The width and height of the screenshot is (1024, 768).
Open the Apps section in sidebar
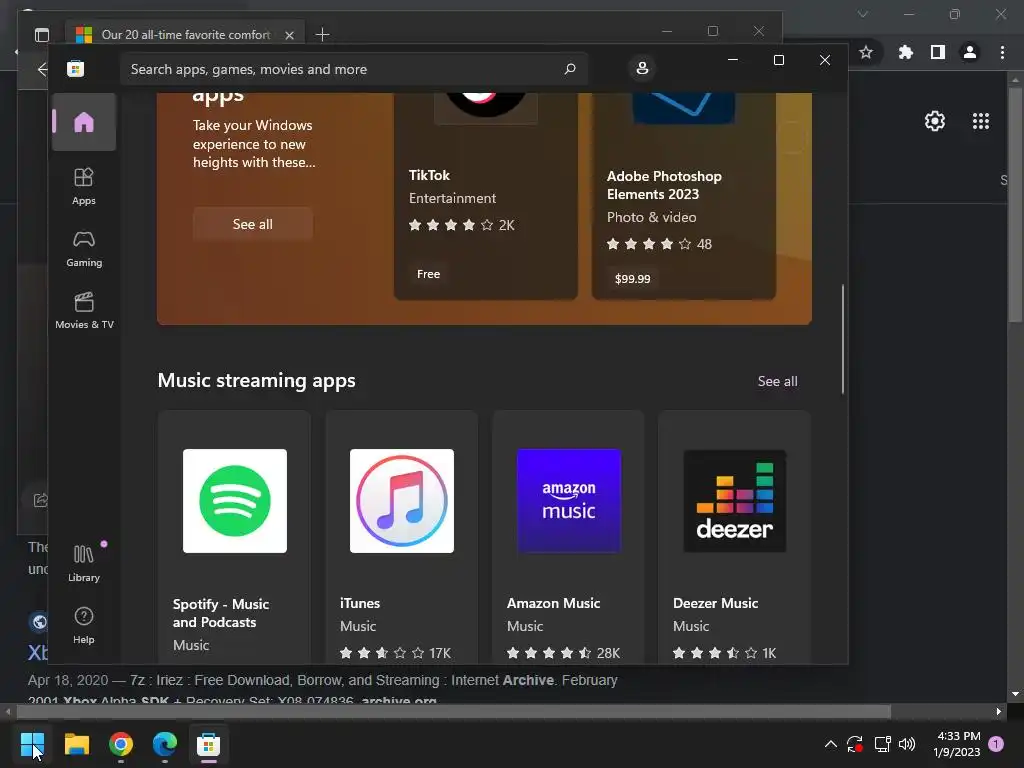tap(84, 186)
